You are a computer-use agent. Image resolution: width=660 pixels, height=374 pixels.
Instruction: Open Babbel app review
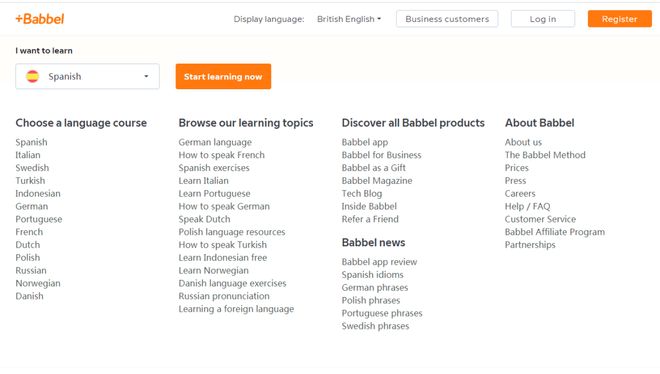click(x=379, y=262)
